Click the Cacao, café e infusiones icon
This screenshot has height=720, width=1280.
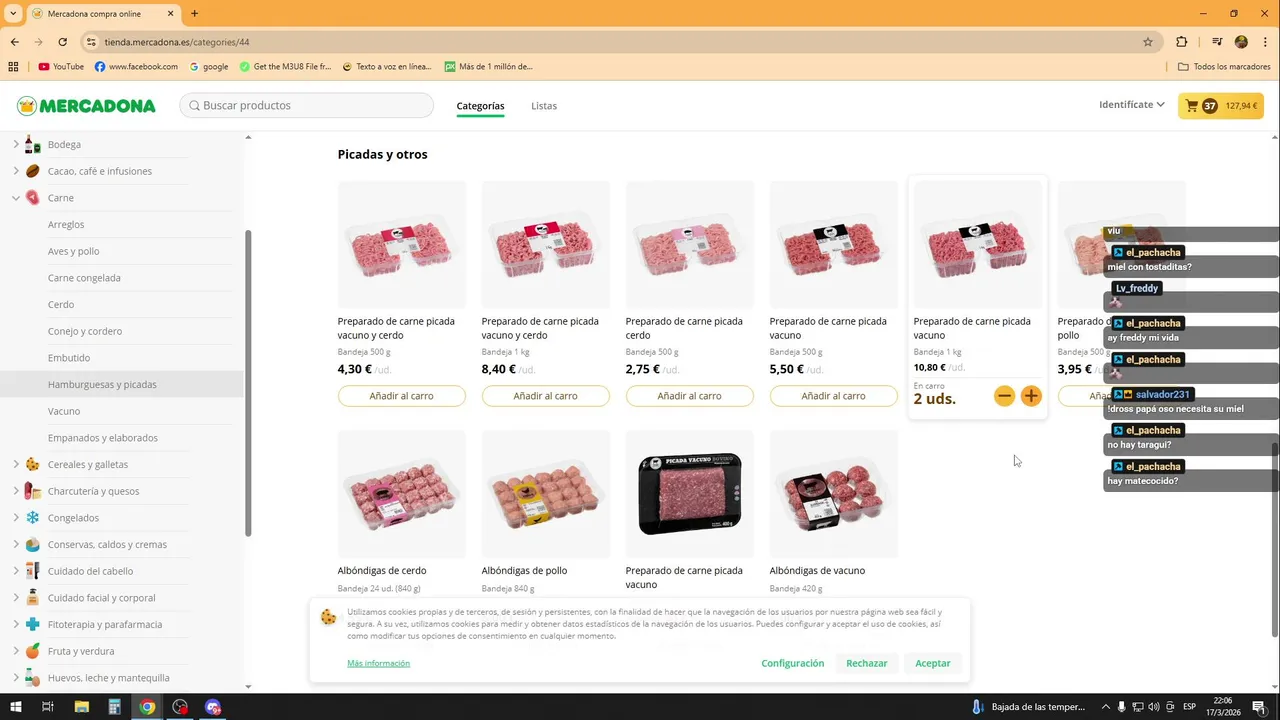pos(33,171)
